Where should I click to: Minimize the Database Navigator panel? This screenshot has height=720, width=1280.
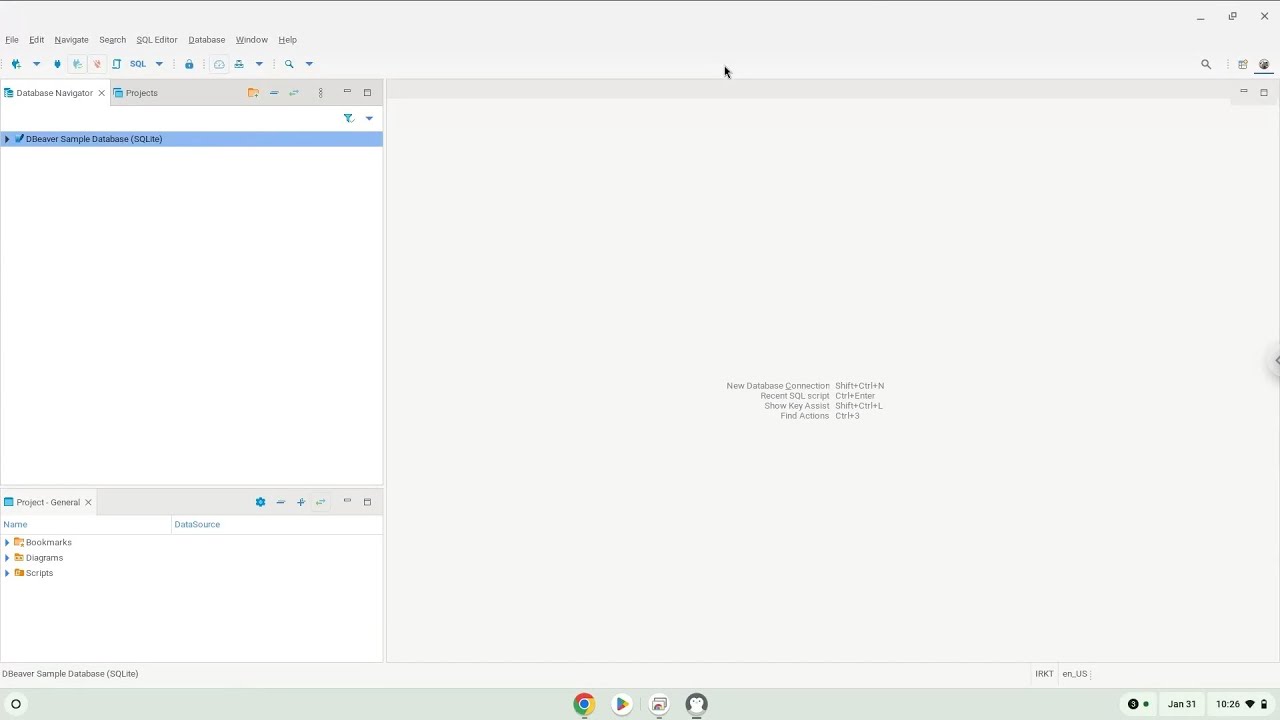(x=347, y=92)
